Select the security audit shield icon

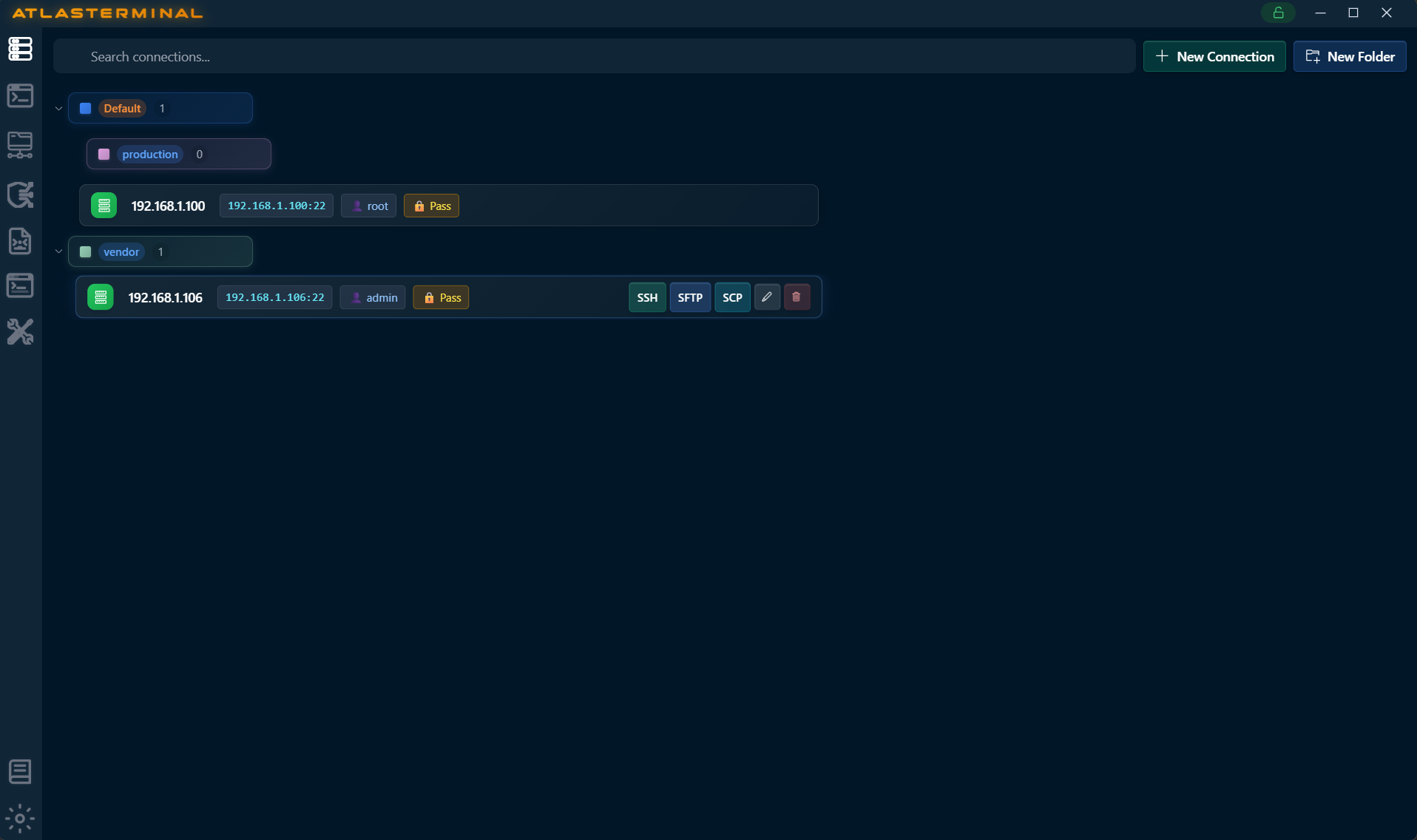click(20, 194)
